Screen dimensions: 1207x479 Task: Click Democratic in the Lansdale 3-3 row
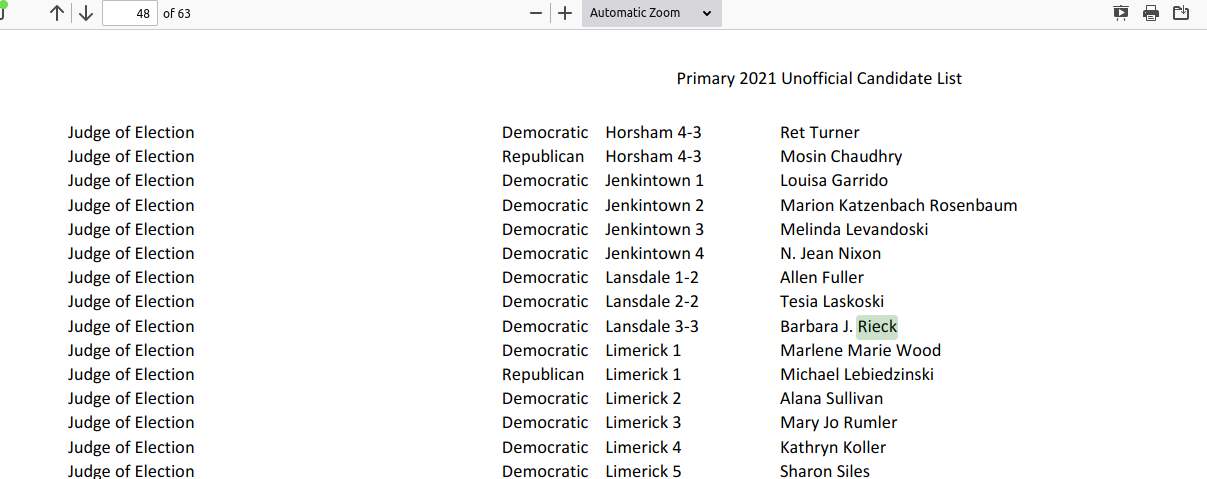point(545,326)
